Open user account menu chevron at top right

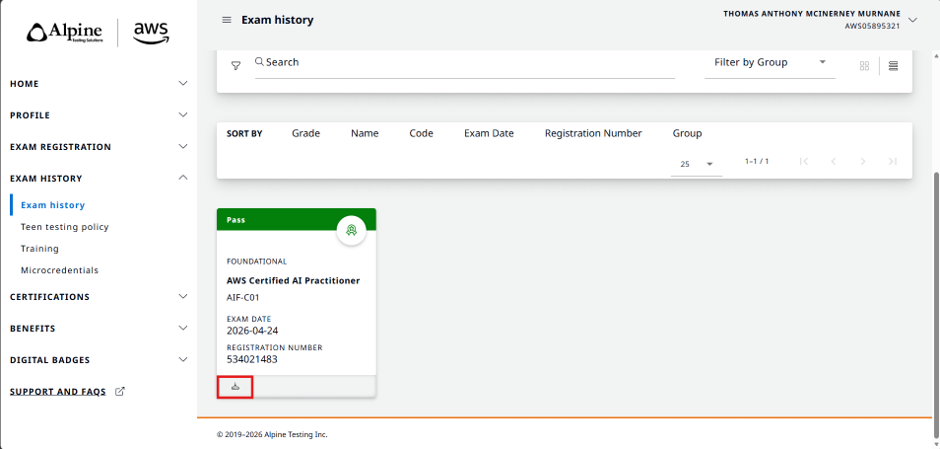point(912,20)
